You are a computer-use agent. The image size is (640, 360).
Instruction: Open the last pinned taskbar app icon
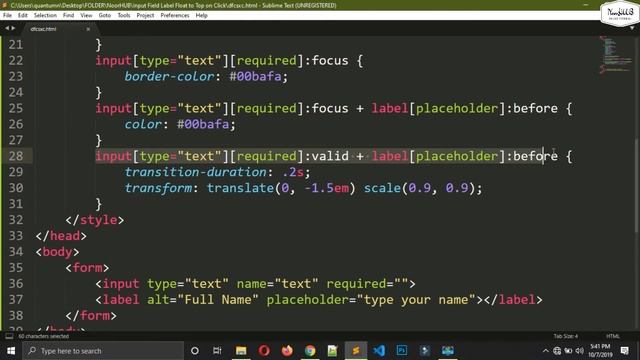point(448,351)
